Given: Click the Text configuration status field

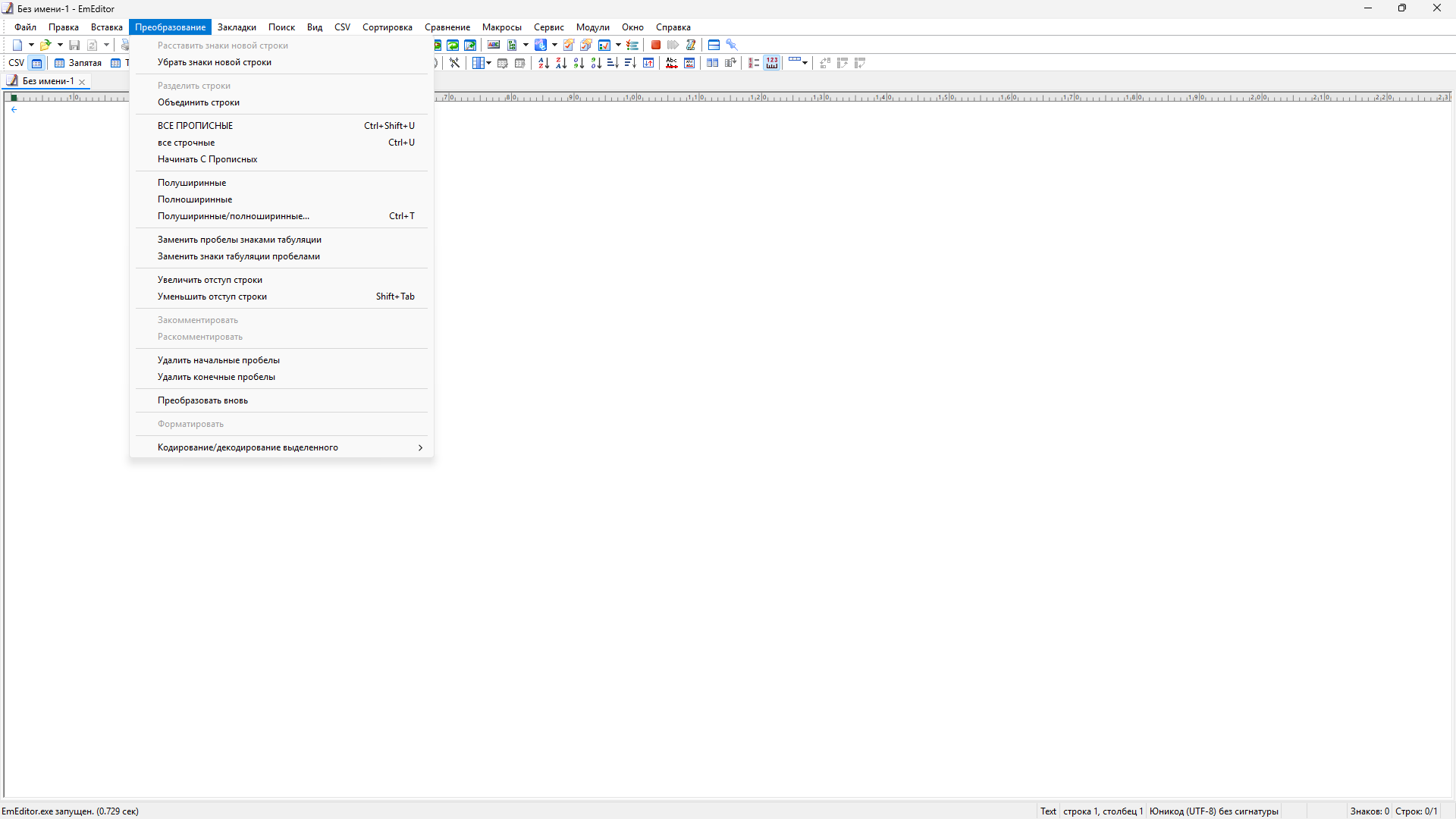Looking at the screenshot, I should [x=1048, y=811].
